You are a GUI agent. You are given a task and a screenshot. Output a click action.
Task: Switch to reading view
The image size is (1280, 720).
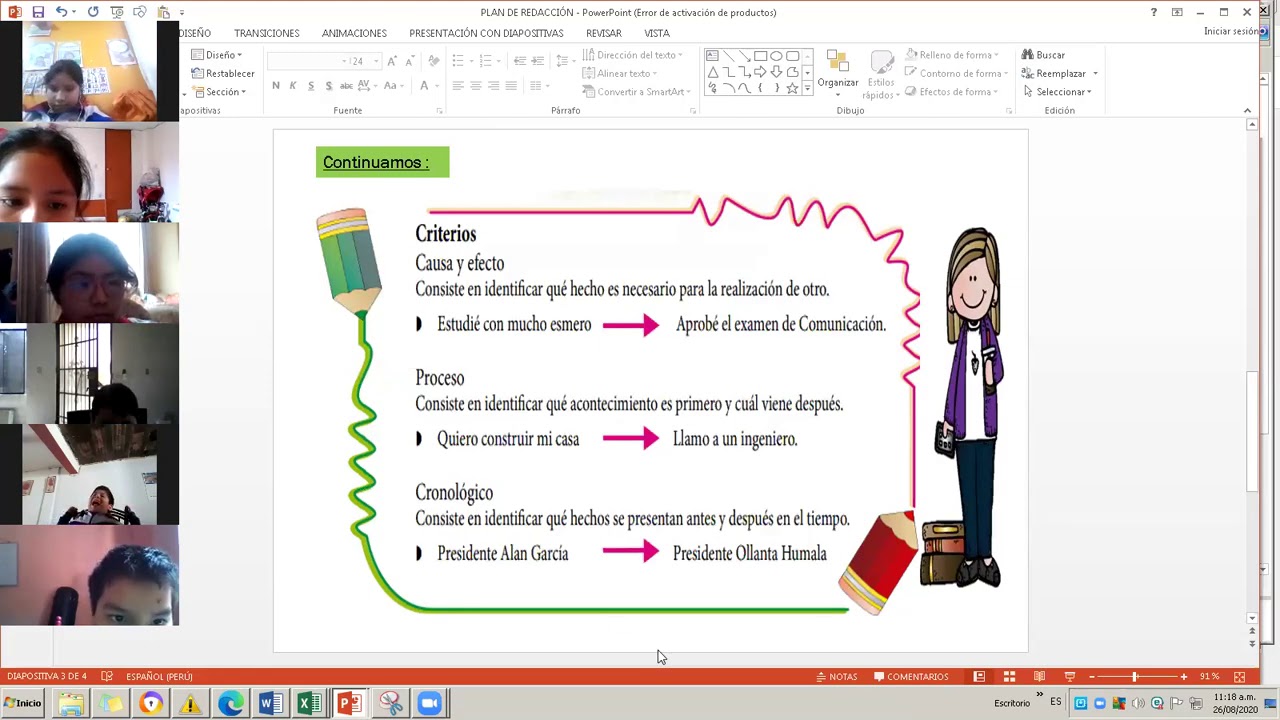point(1039,677)
